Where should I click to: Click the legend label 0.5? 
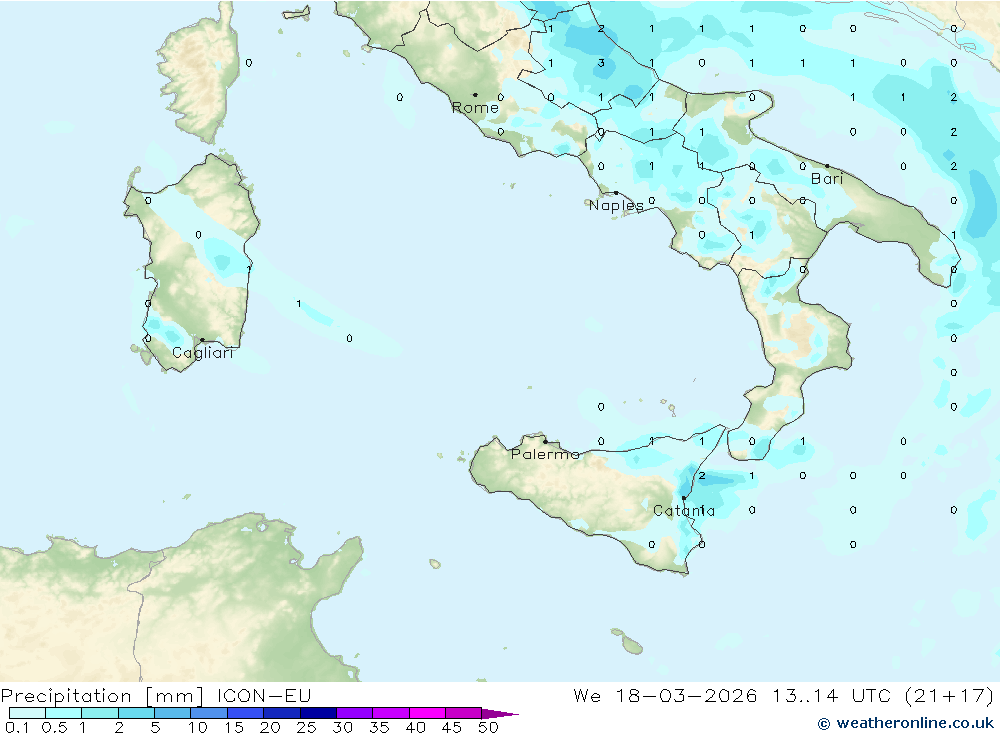click(54, 727)
